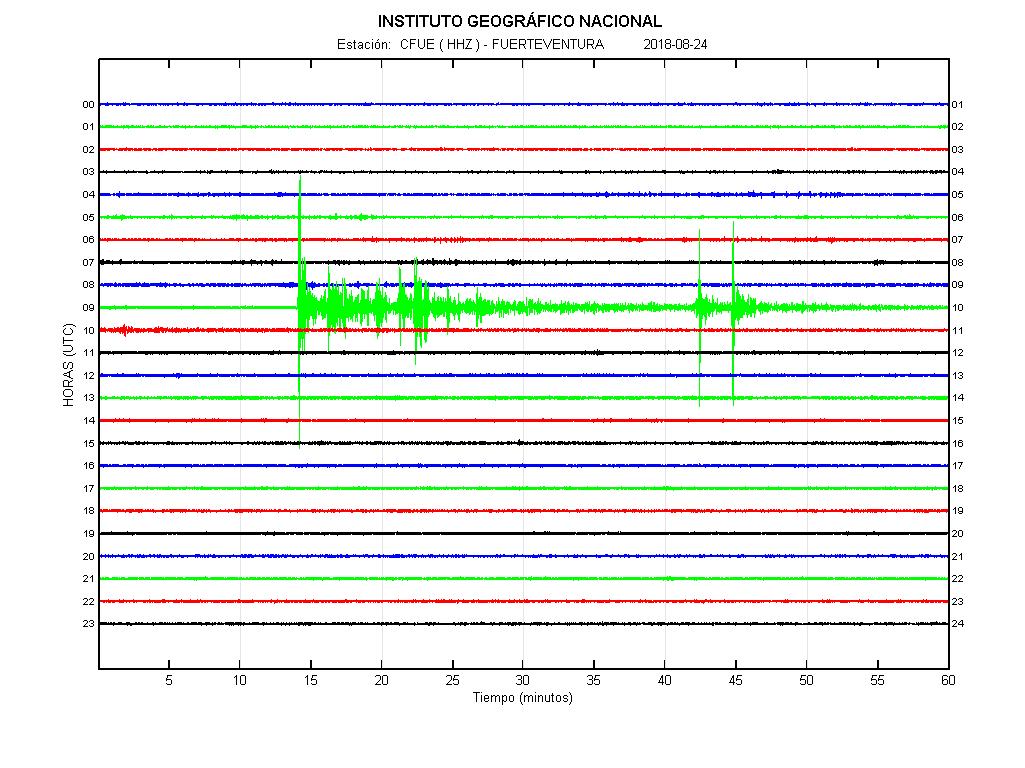
Task: Click x-axis tick label 35 minutes
Action: [x=594, y=680]
